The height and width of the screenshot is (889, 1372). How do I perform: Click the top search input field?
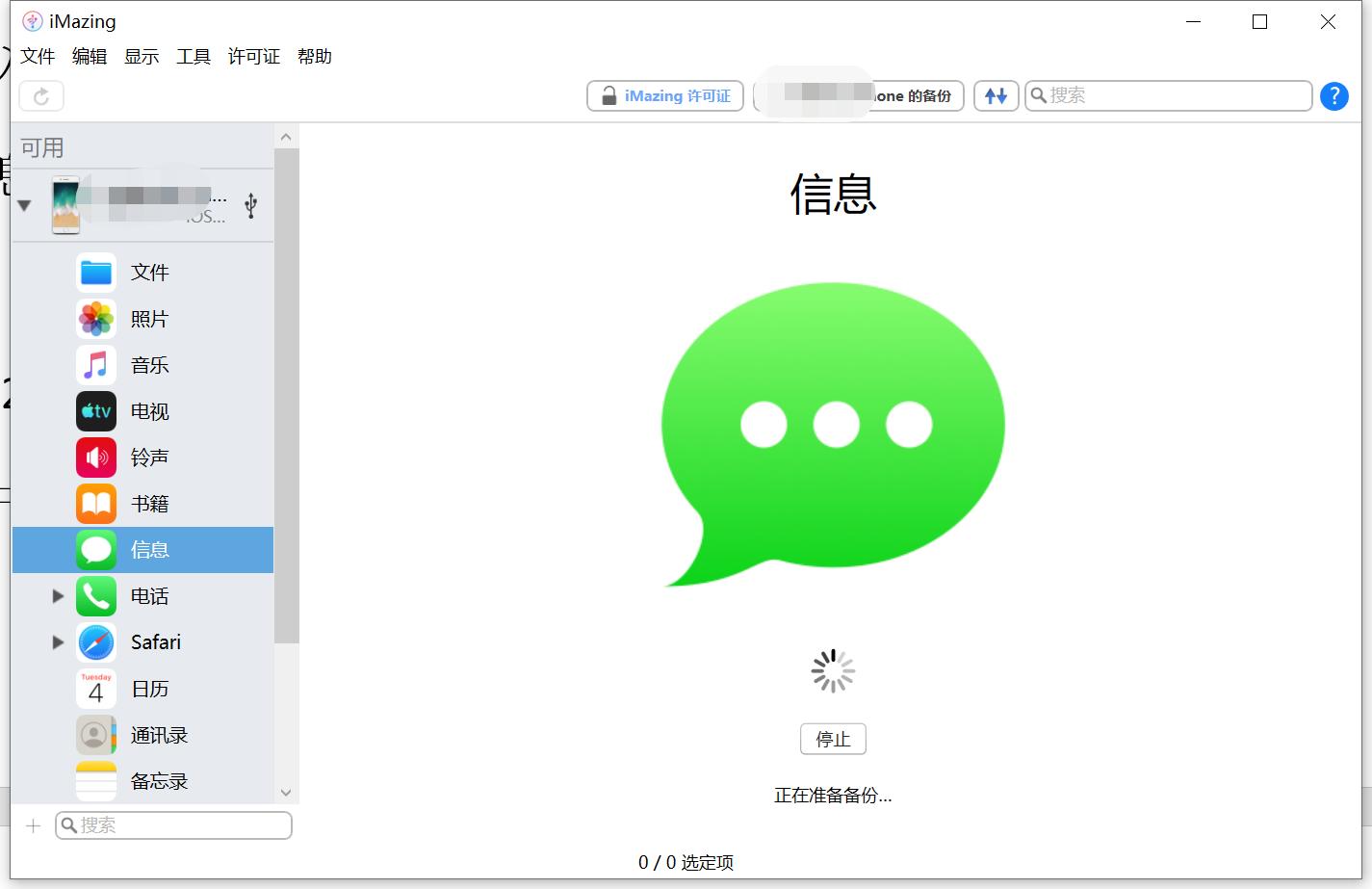point(1168,95)
